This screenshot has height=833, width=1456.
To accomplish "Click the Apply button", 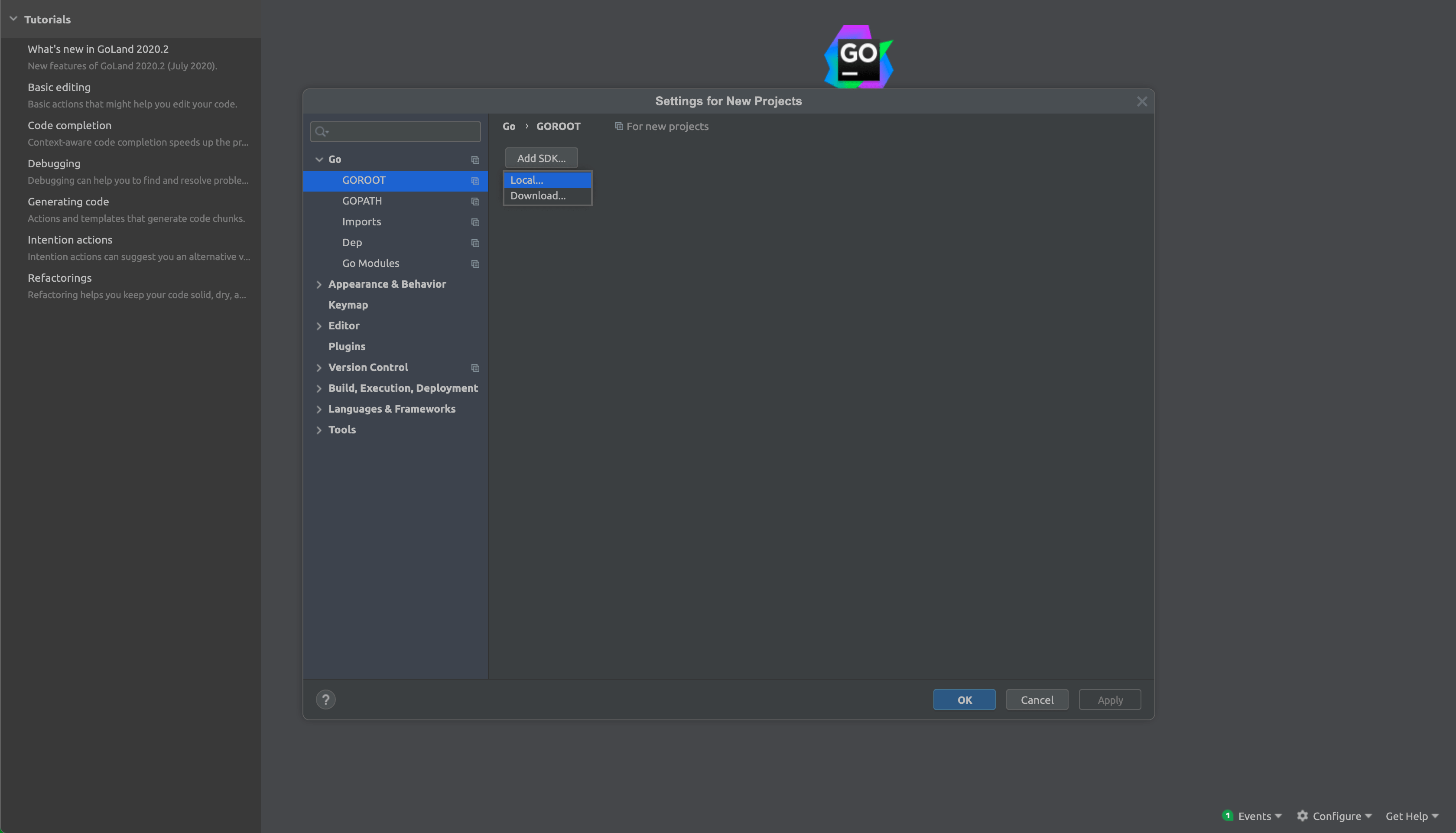I will tap(1109, 700).
